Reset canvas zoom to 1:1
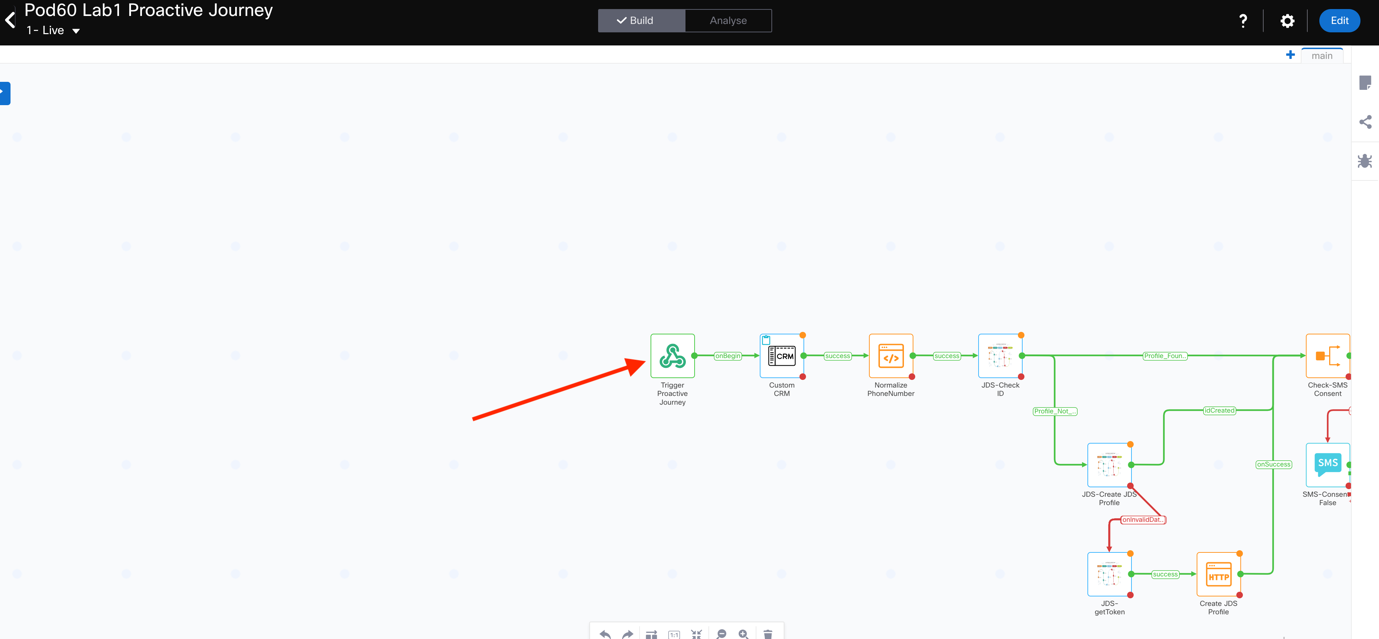 tap(674, 634)
